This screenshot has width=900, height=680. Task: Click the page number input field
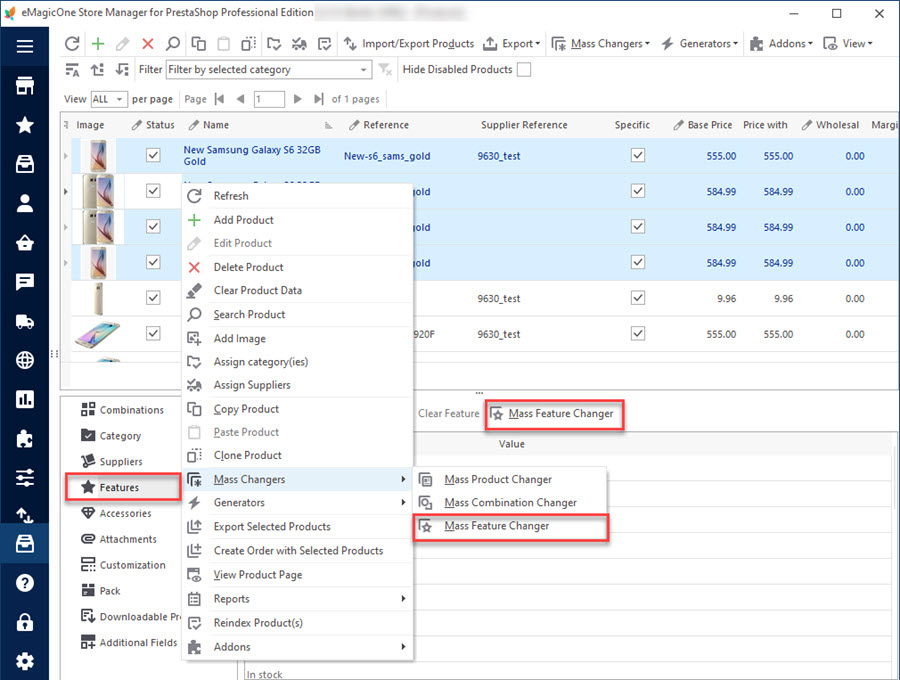point(269,99)
